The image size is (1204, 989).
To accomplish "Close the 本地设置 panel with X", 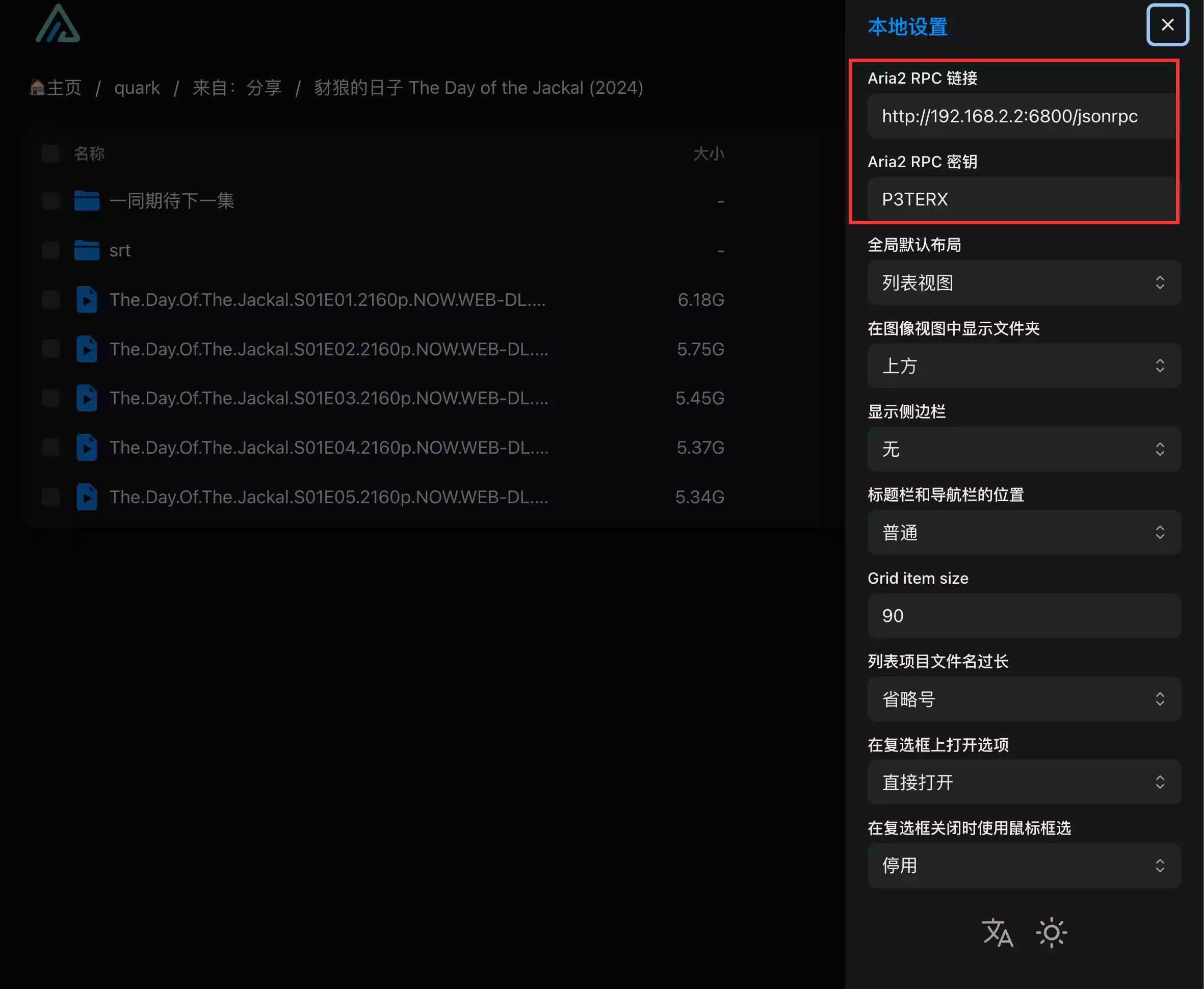I will pos(1167,24).
